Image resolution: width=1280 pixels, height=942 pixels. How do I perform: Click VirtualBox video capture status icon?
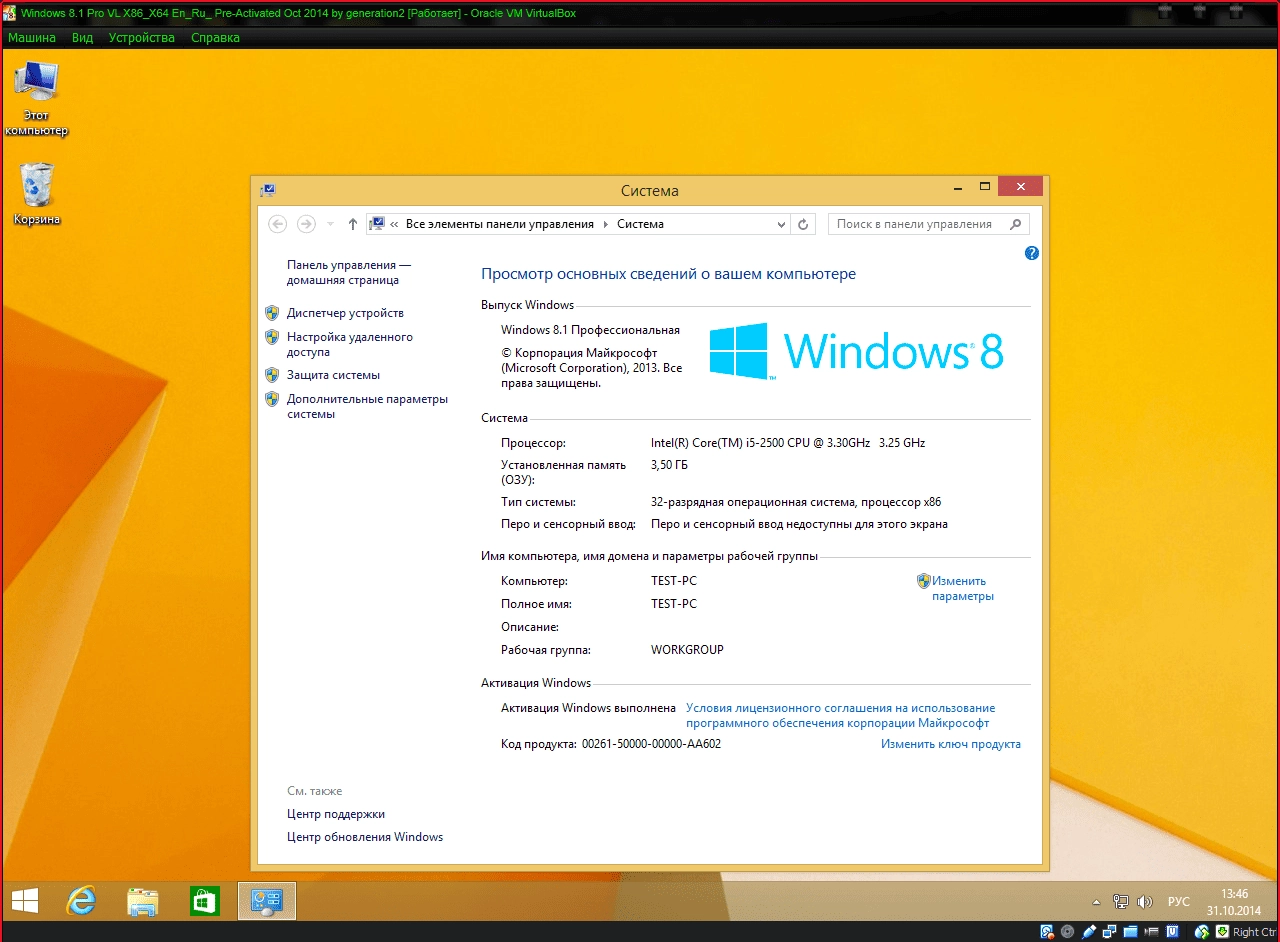[1151, 932]
